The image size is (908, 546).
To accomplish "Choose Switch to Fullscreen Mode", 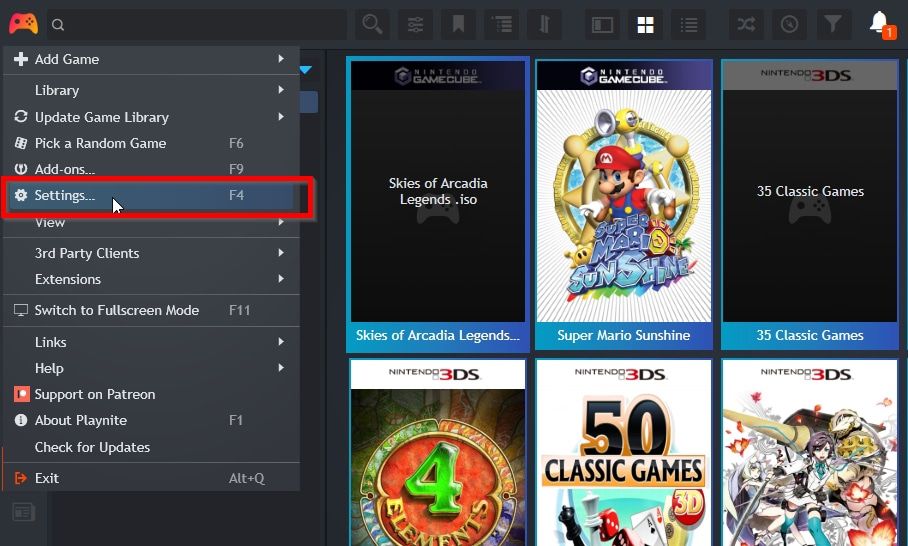I will click(x=151, y=310).
